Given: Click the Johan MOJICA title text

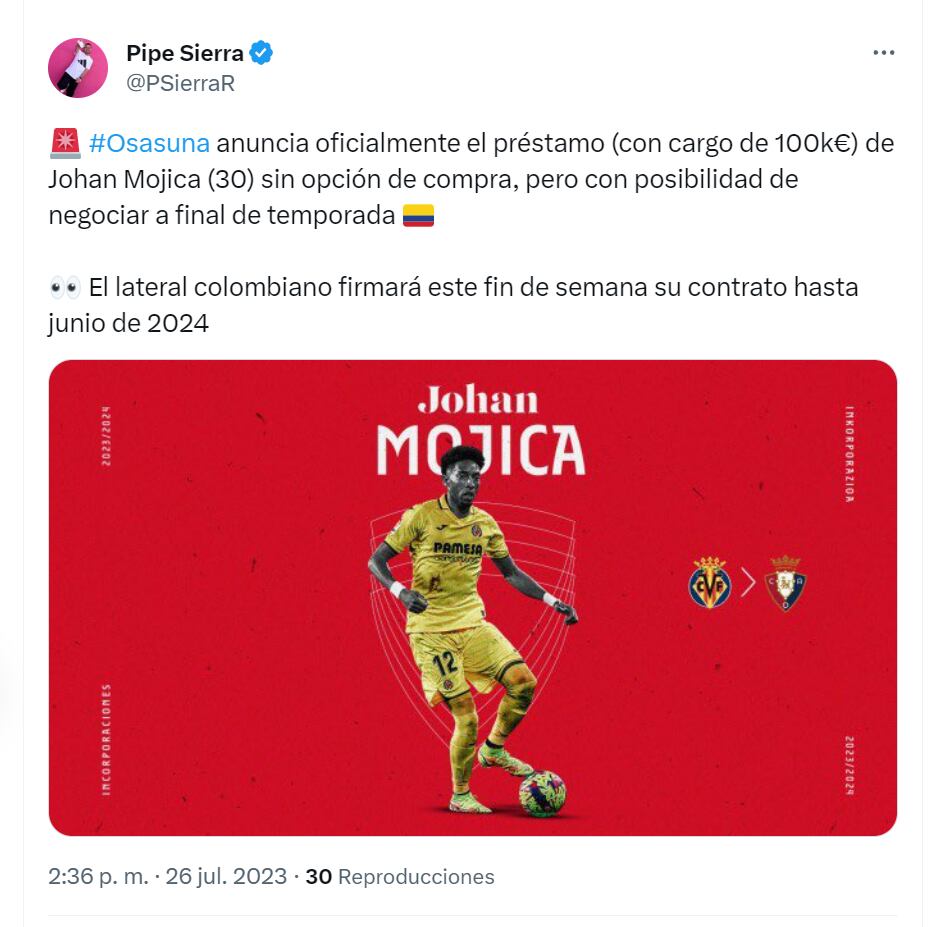Looking at the screenshot, I should [x=481, y=430].
